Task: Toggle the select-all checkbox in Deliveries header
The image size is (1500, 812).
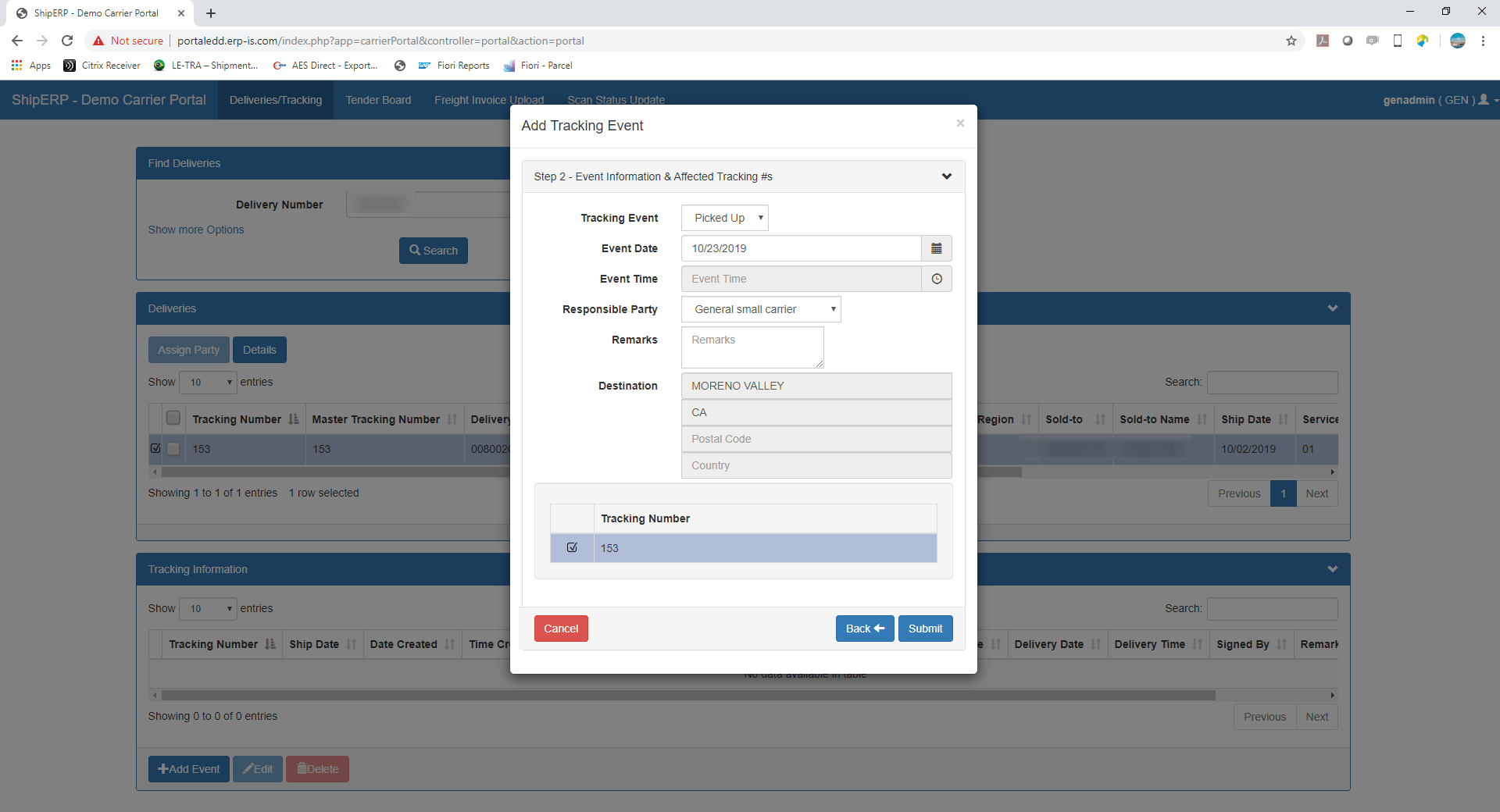Action: 173,418
